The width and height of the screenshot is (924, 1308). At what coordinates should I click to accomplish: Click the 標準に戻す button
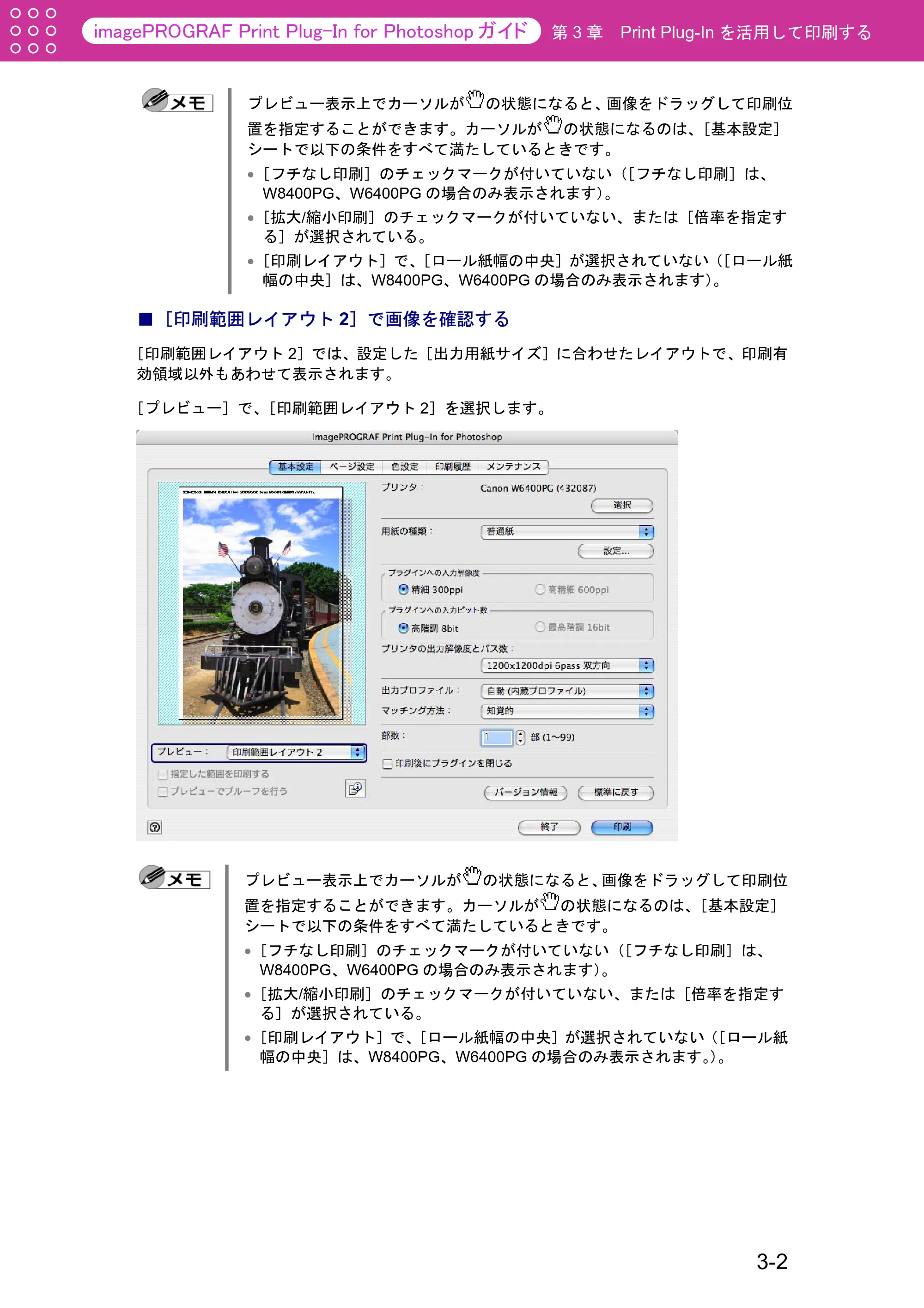pyautogui.click(x=616, y=792)
